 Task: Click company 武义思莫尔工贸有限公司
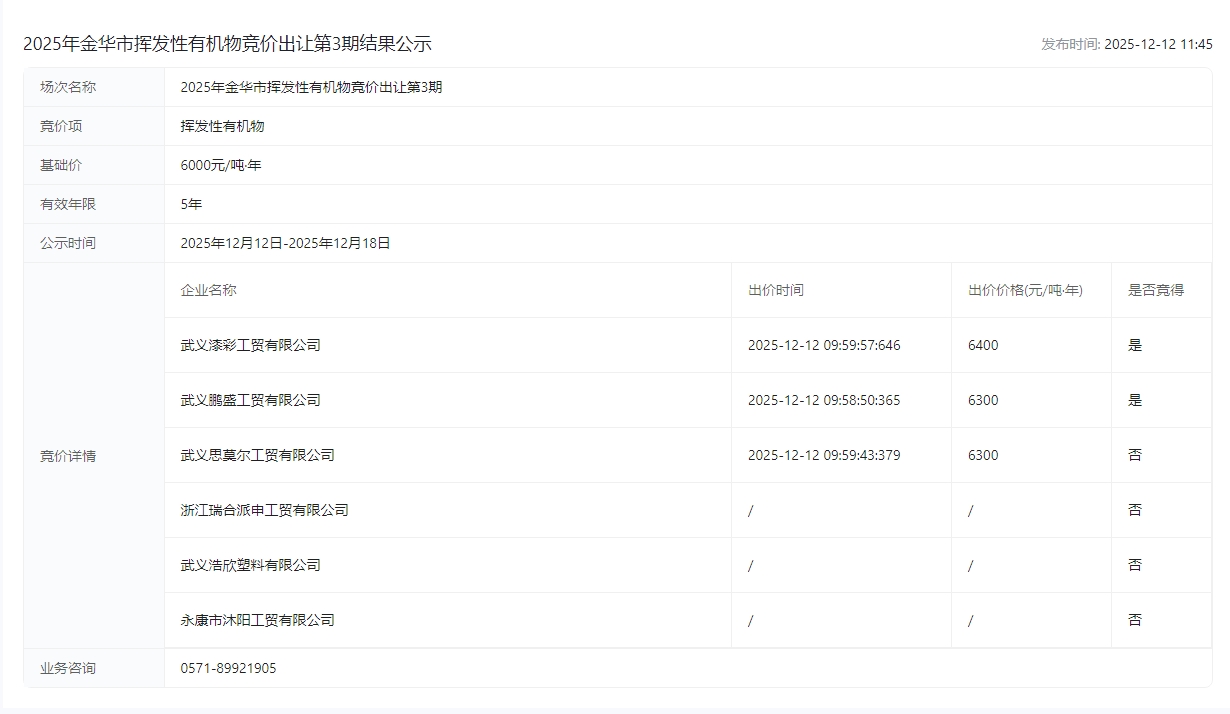coord(257,455)
